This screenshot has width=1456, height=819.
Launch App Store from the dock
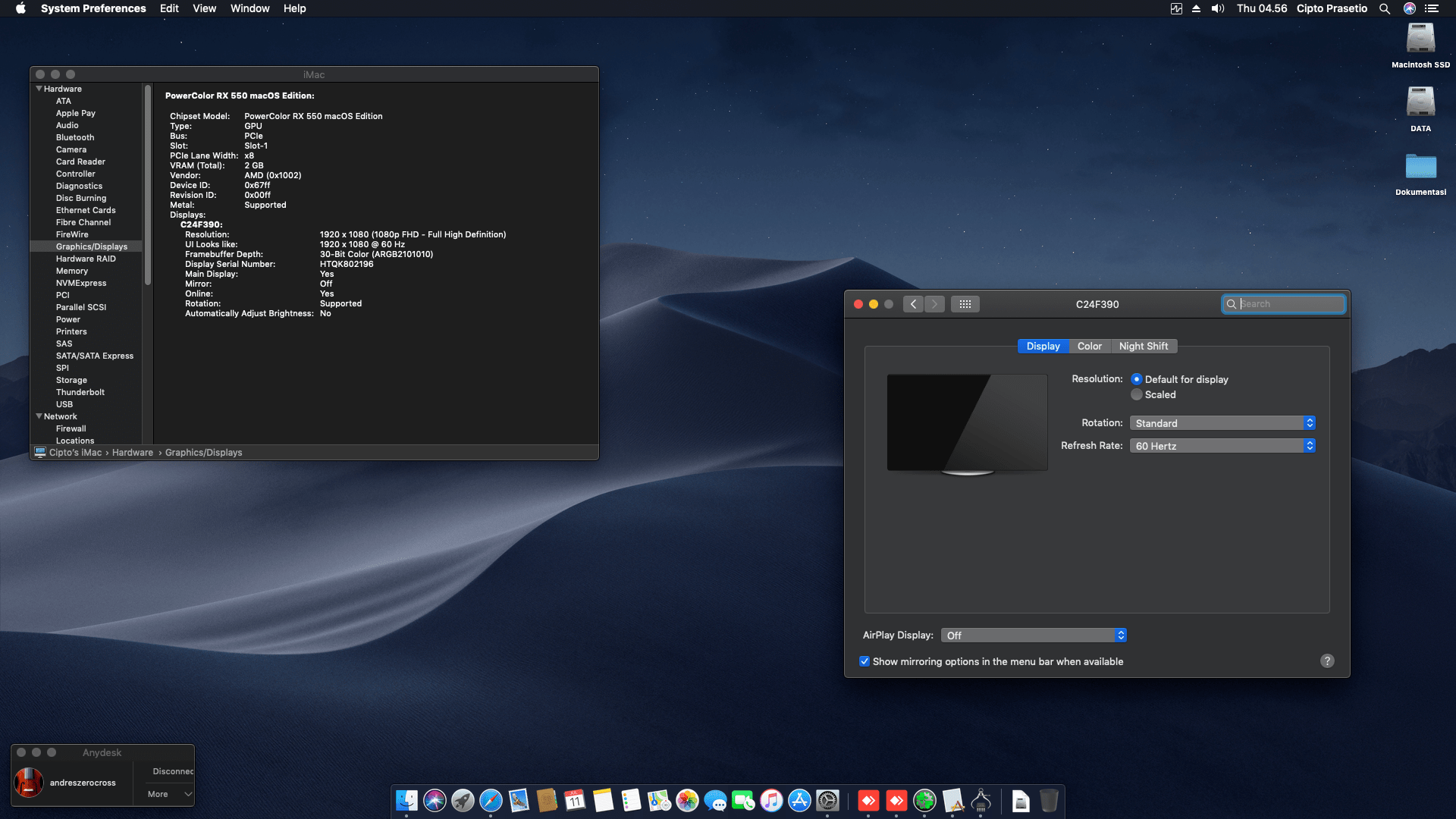point(799,801)
